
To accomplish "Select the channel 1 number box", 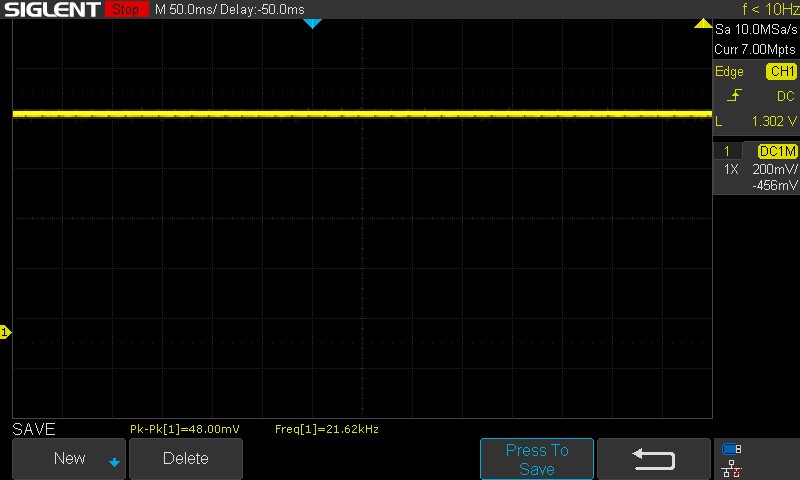I will tap(727, 151).
